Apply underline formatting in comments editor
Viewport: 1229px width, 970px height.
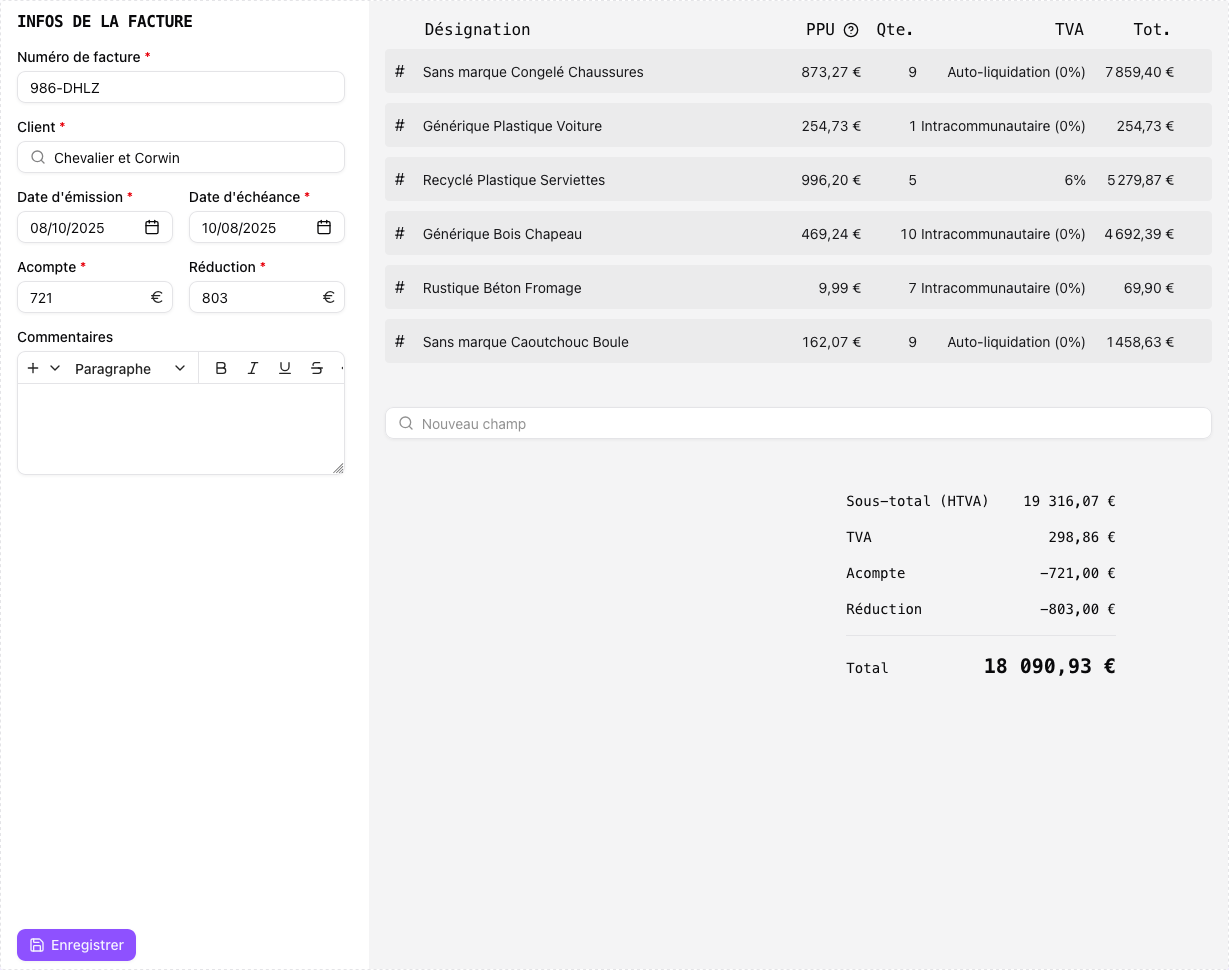pyautogui.click(x=285, y=368)
